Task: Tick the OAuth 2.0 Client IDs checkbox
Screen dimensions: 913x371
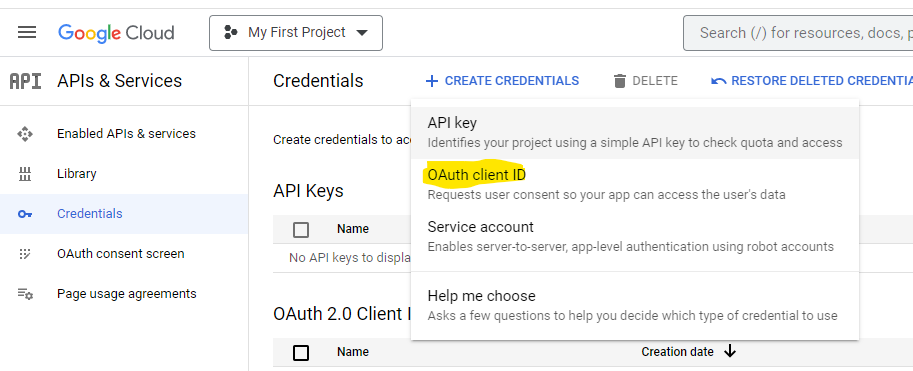Action: (301, 352)
